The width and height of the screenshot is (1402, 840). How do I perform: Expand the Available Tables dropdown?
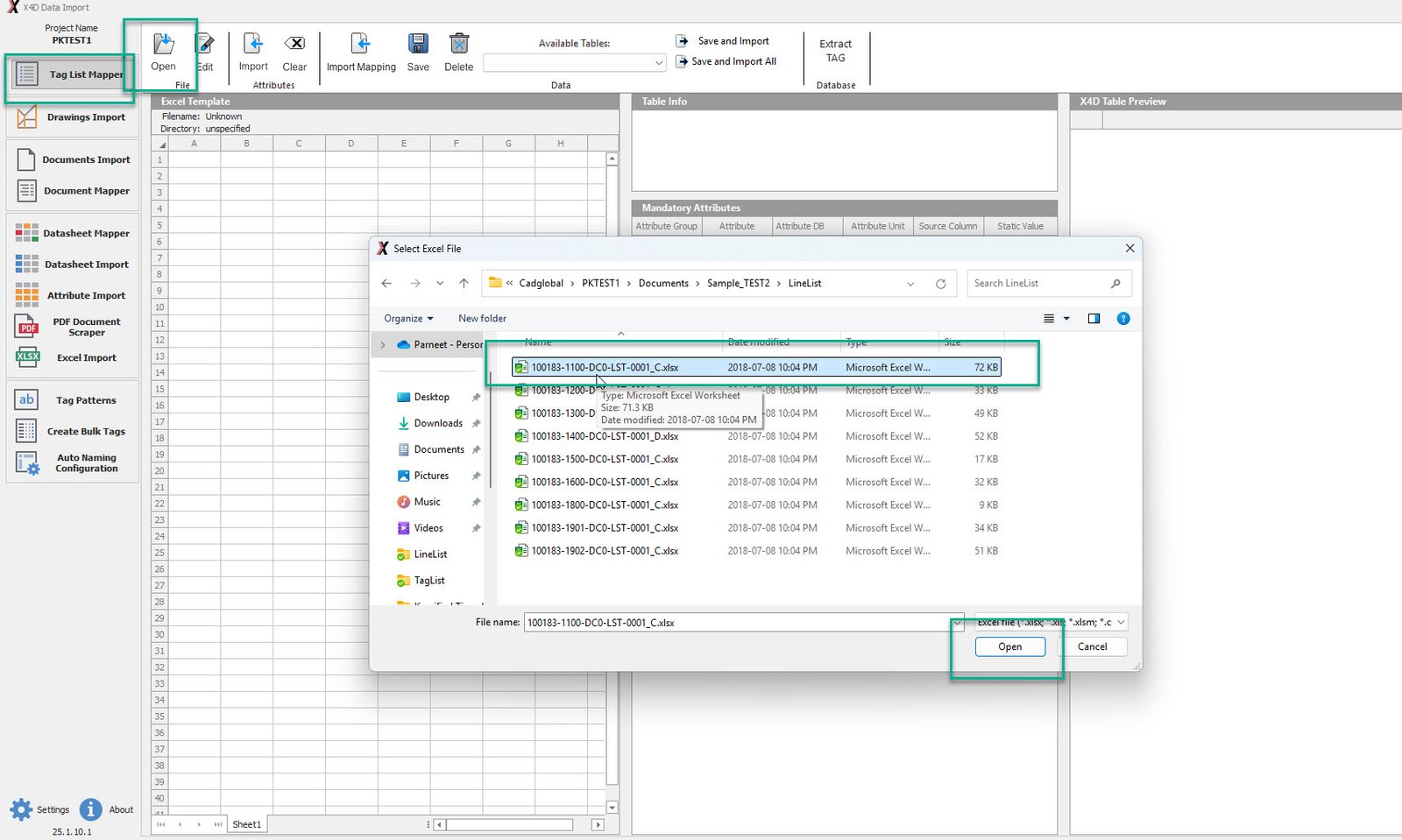659,63
